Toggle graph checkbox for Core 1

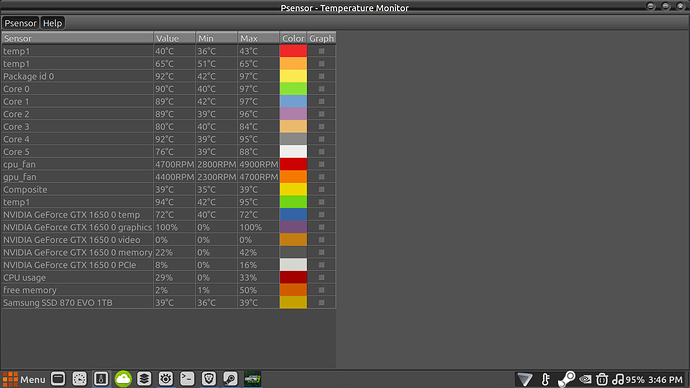(322, 101)
